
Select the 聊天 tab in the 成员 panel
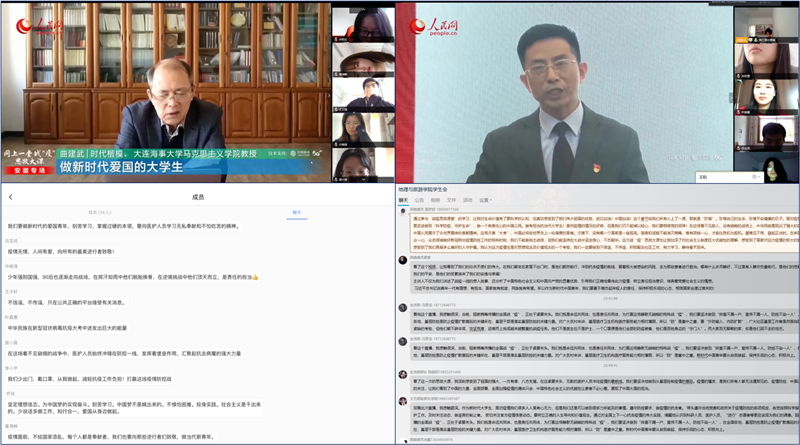coord(296,212)
